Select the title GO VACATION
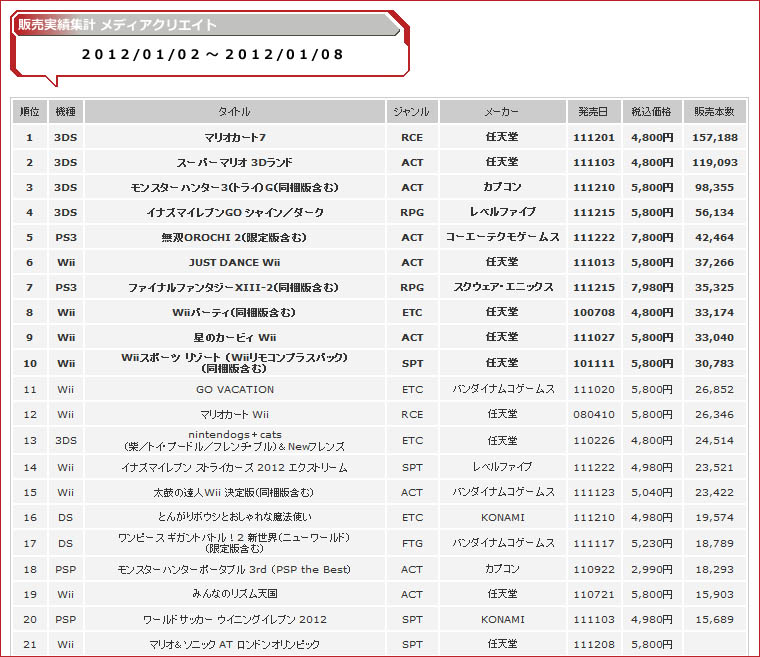Image resolution: width=760 pixels, height=657 pixels. [x=235, y=389]
